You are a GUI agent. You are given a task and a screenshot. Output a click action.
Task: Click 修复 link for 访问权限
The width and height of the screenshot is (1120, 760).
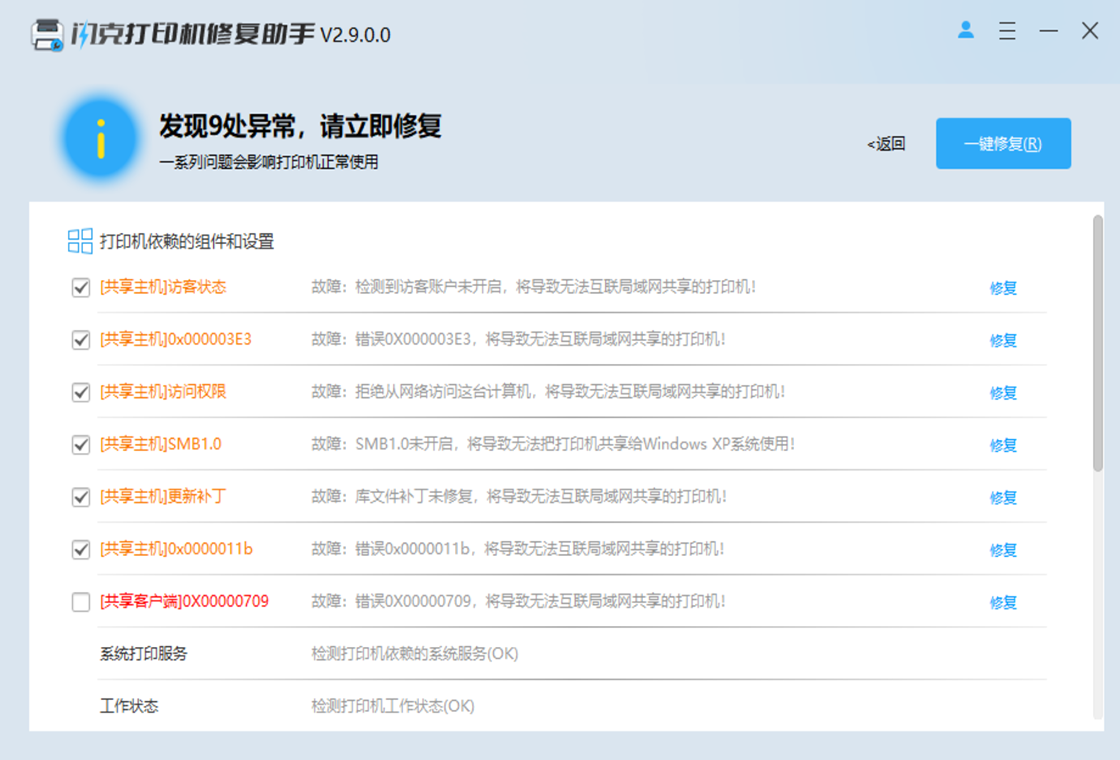[1003, 393]
